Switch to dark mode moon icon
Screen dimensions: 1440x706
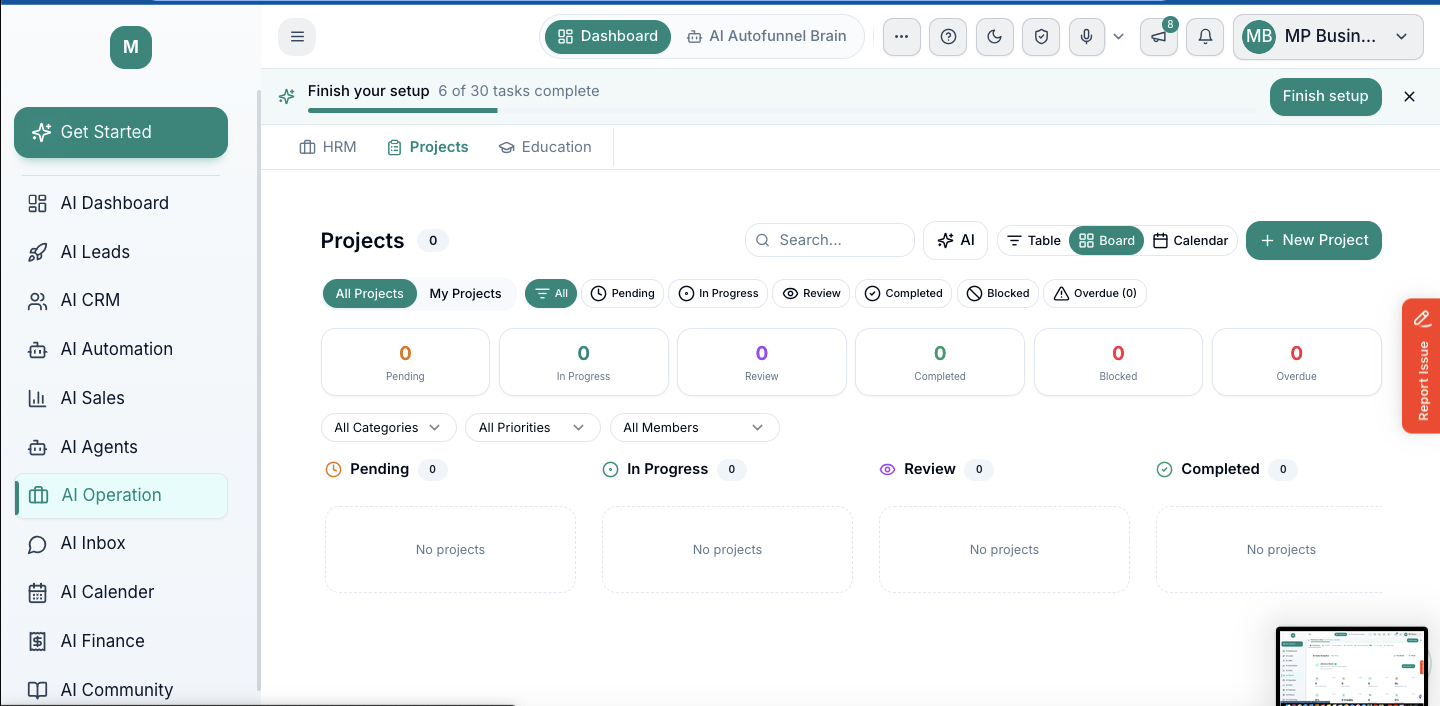[x=994, y=37]
